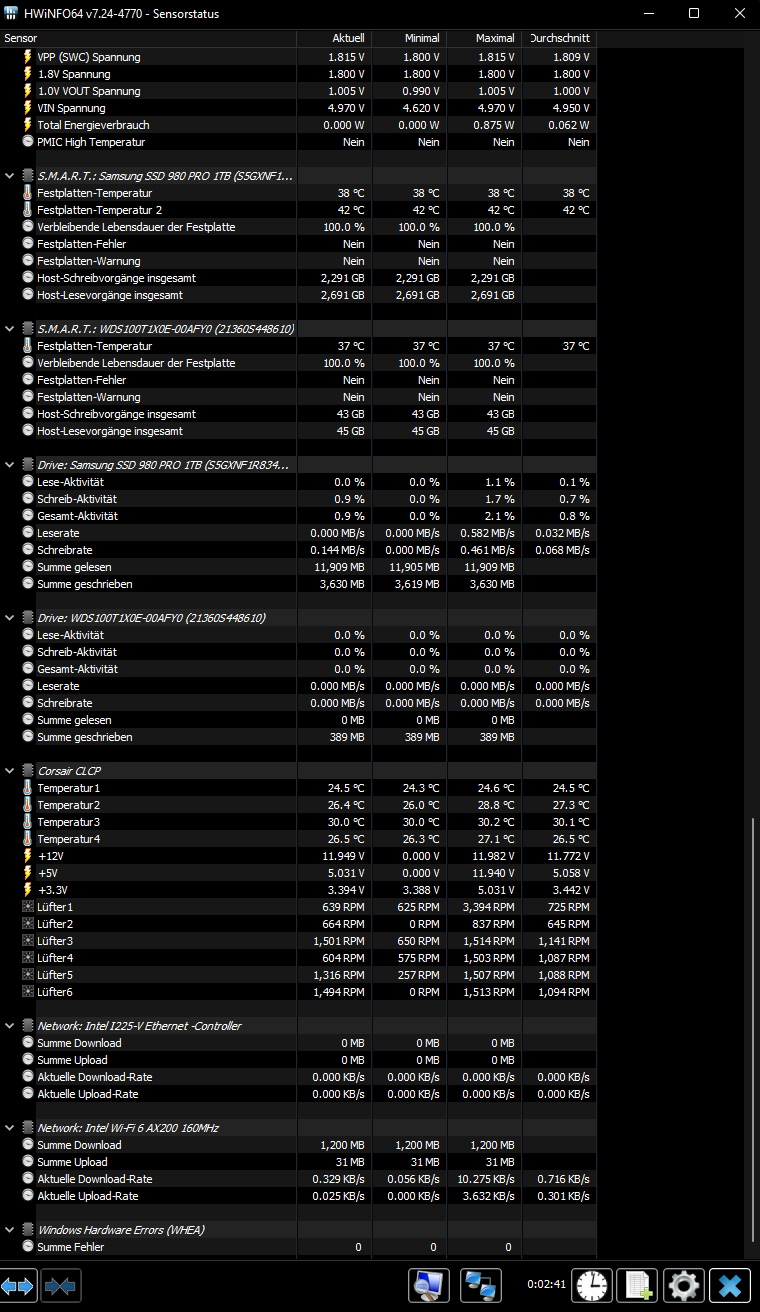Click the fan icon beside Lüfter4
This screenshot has width=760, height=1312.
click(28, 958)
